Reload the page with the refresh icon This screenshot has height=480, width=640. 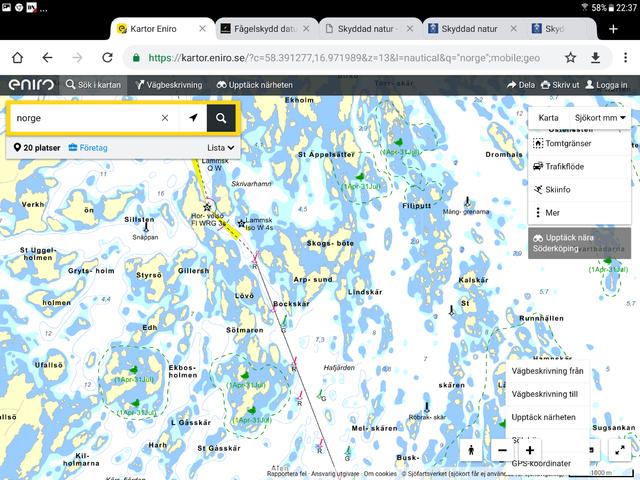click(x=107, y=58)
